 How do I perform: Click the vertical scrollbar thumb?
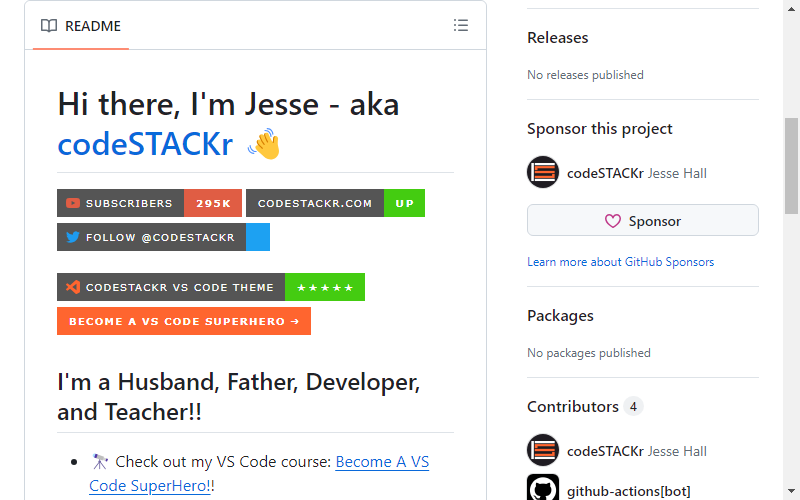click(x=791, y=166)
